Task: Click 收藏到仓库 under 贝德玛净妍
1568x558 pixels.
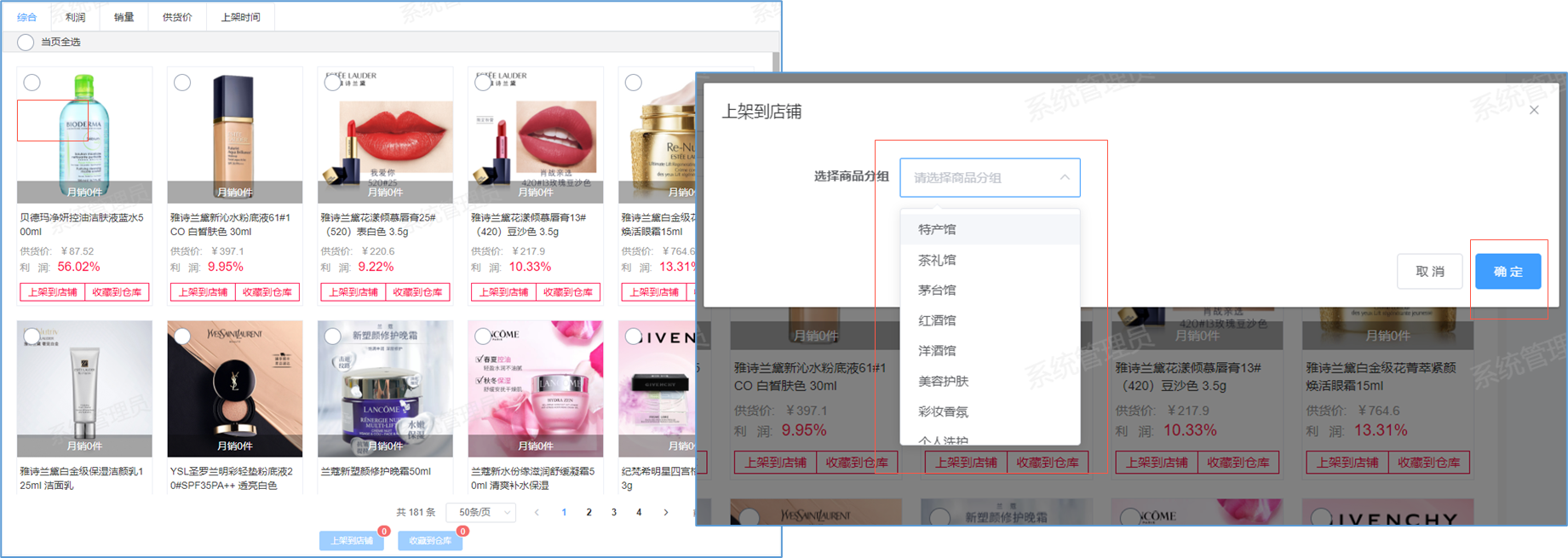Action: [118, 292]
